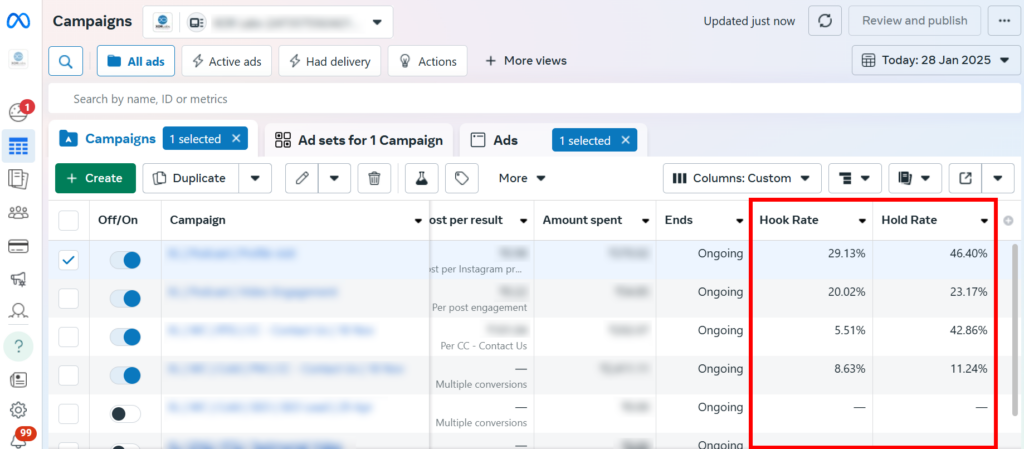This screenshot has height=449, width=1024.
Task: Expand the edit pencil dropdown arrow
Action: point(334,178)
